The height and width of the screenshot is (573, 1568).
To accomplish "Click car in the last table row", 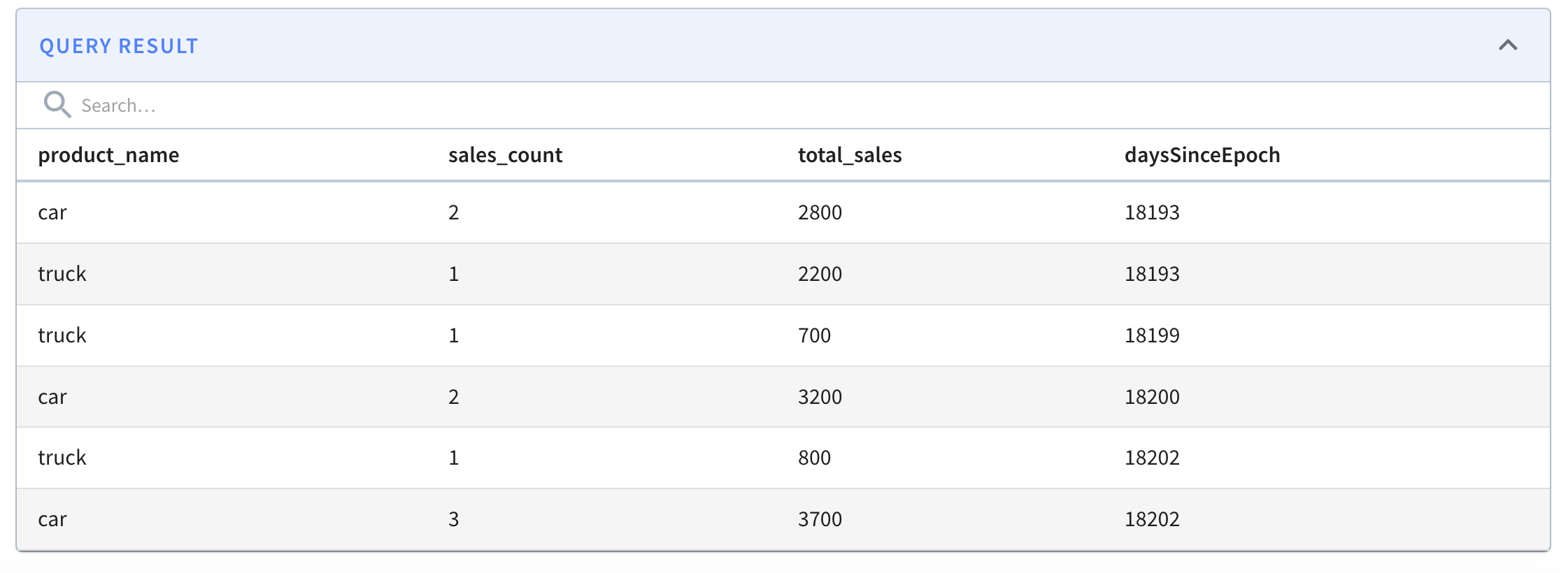I will point(52,519).
